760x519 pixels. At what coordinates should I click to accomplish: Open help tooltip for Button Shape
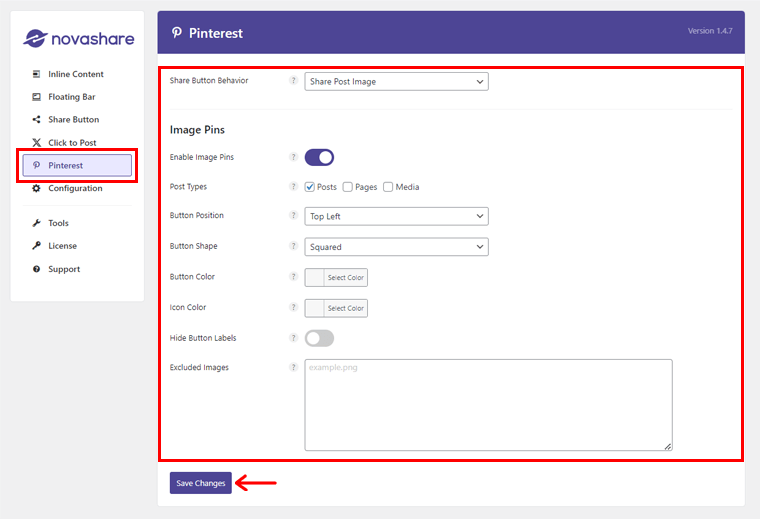[293, 246]
